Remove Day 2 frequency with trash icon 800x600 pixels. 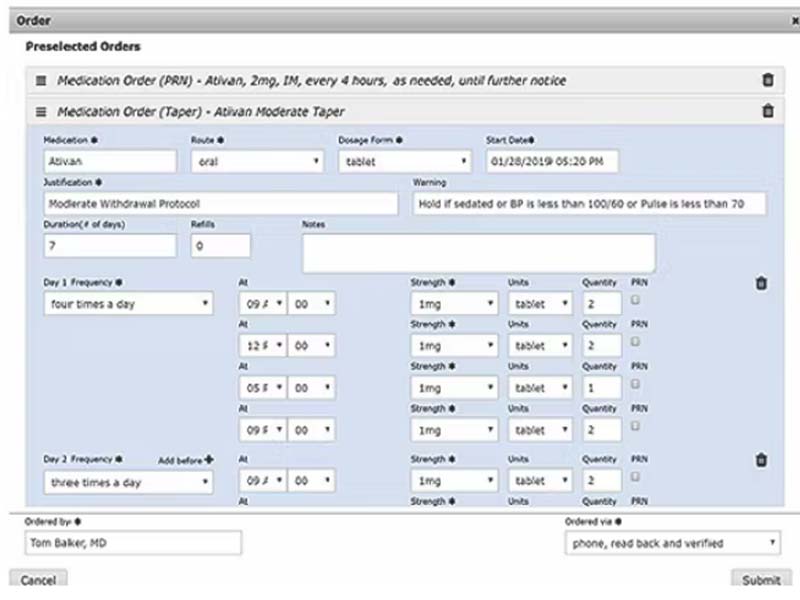[761, 461]
